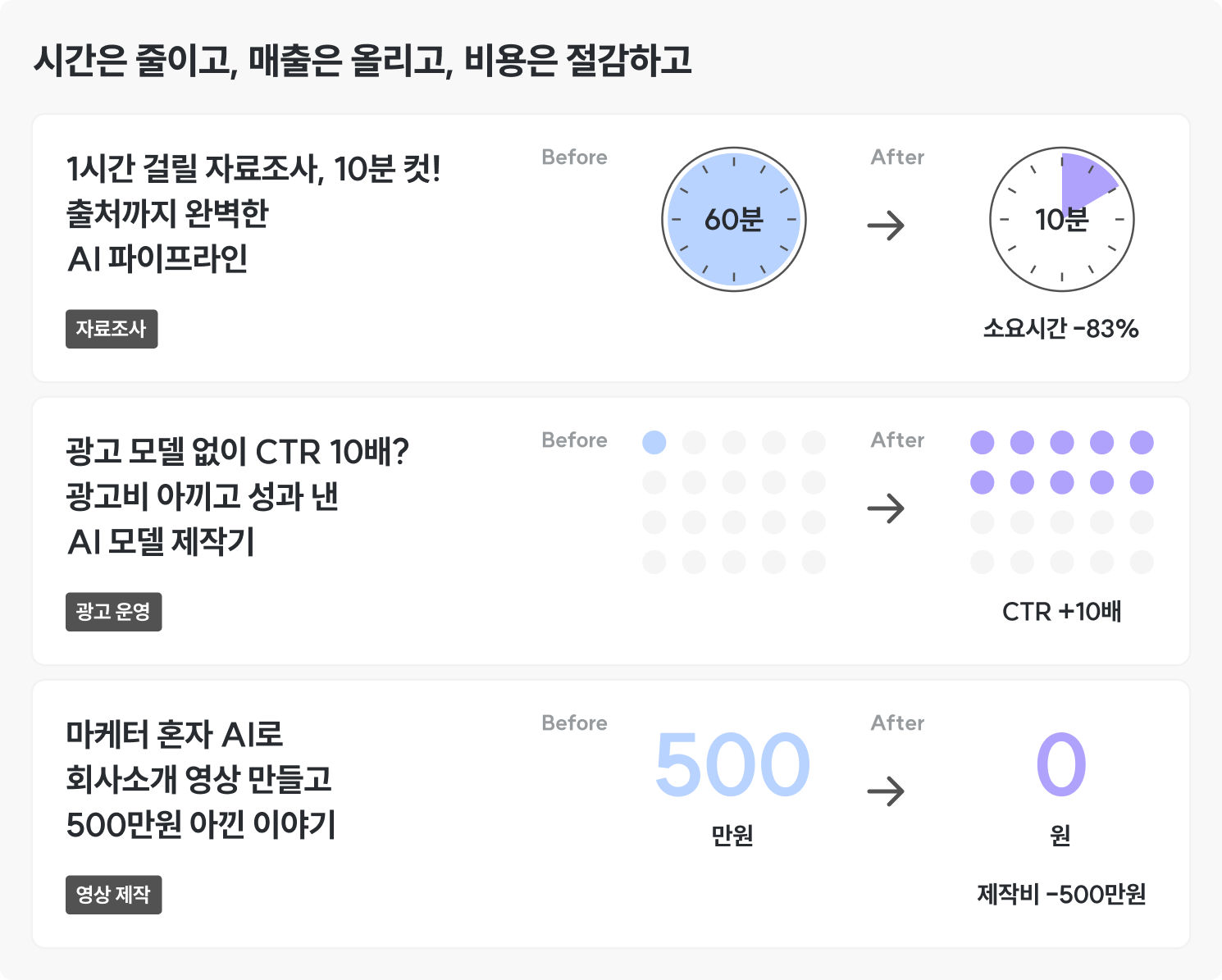Viewport: 1222px width, 980px height.
Task: Click the 소요시간 -83% result label
Action: coord(1061,329)
